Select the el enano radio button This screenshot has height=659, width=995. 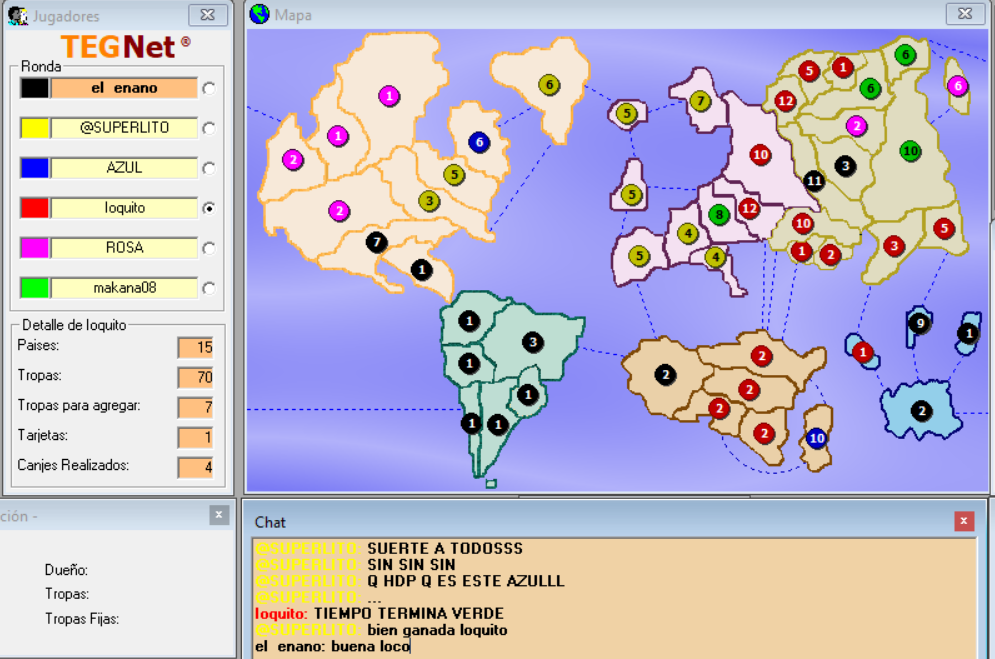click(x=209, y=89)
